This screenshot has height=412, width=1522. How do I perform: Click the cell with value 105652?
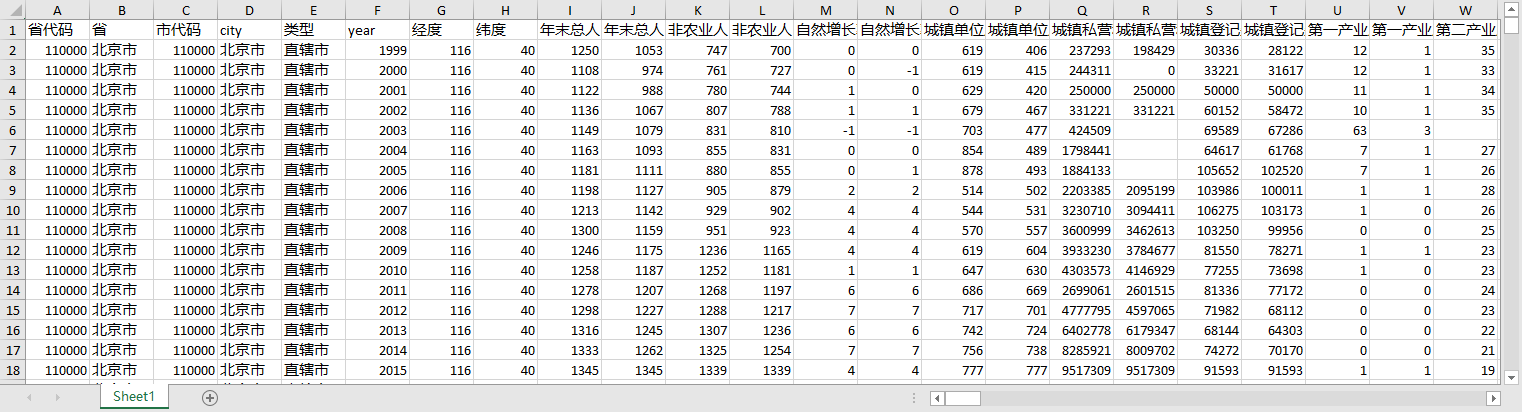(x=1209, y=170)
